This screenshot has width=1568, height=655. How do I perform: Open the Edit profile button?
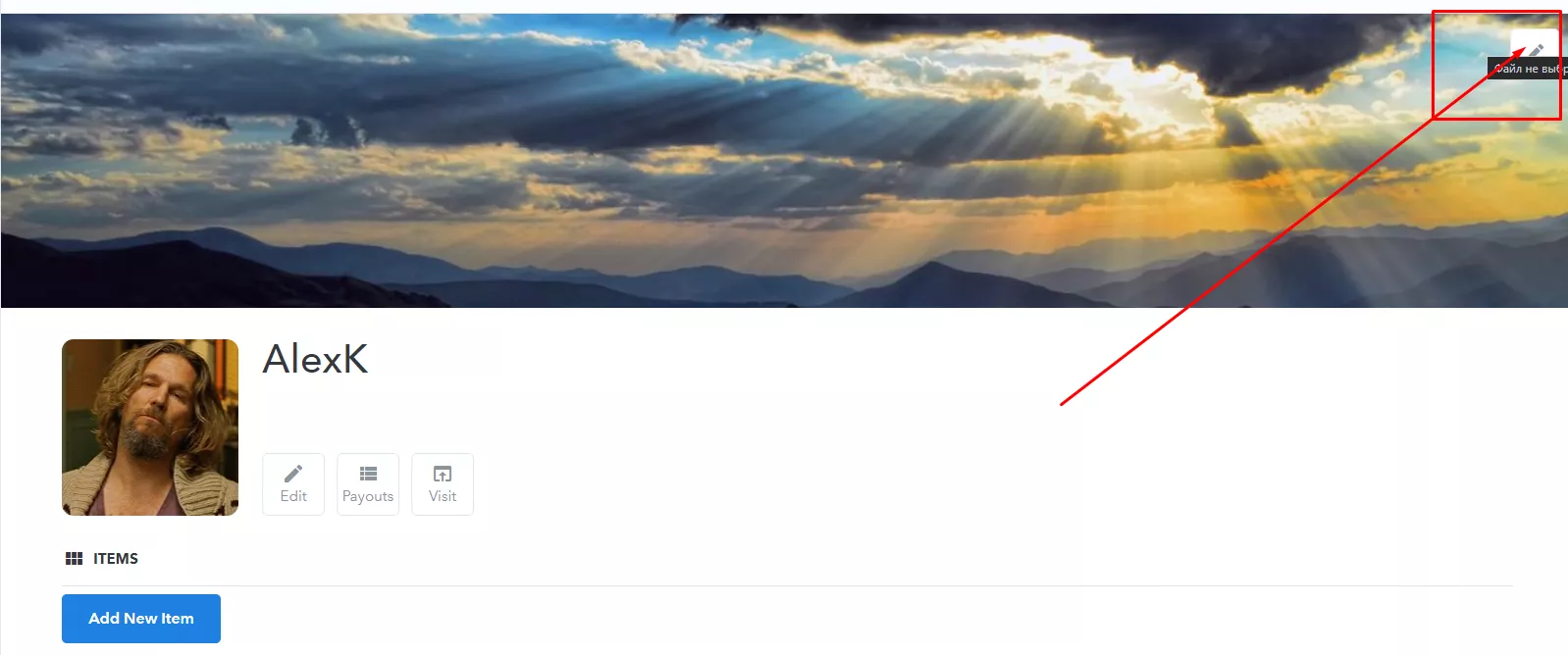point(293,484)
